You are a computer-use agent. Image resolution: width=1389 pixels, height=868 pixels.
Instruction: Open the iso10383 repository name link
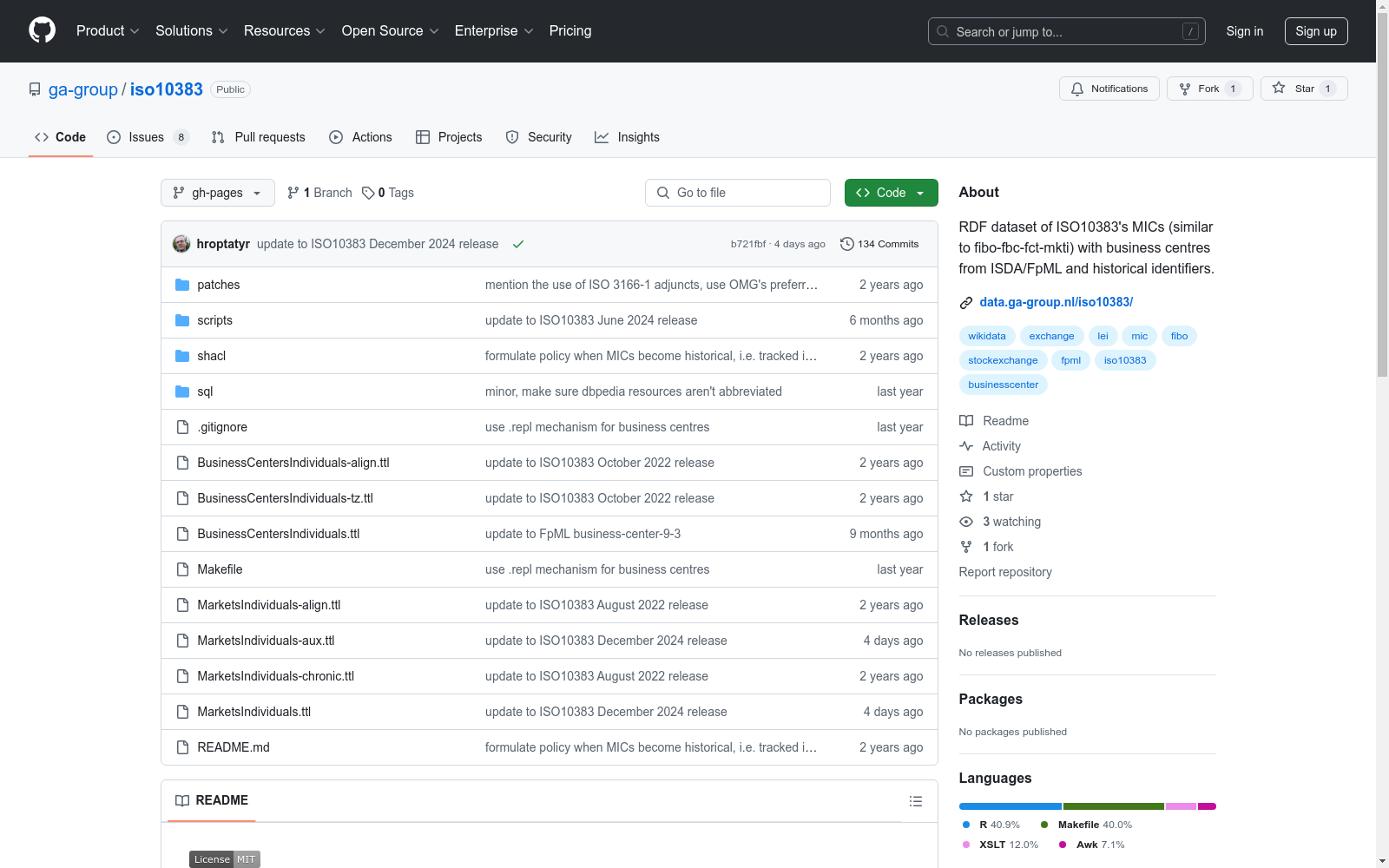(x=167, y=89)
